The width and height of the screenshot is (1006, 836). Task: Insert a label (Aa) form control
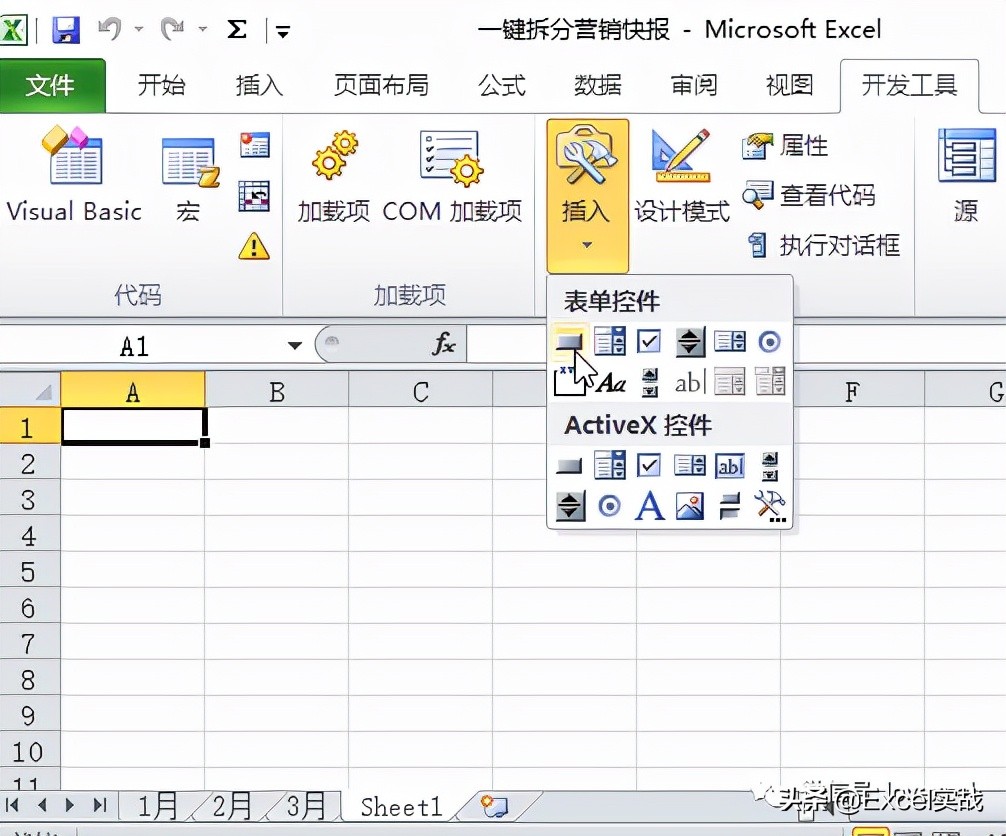click(610, 381)
